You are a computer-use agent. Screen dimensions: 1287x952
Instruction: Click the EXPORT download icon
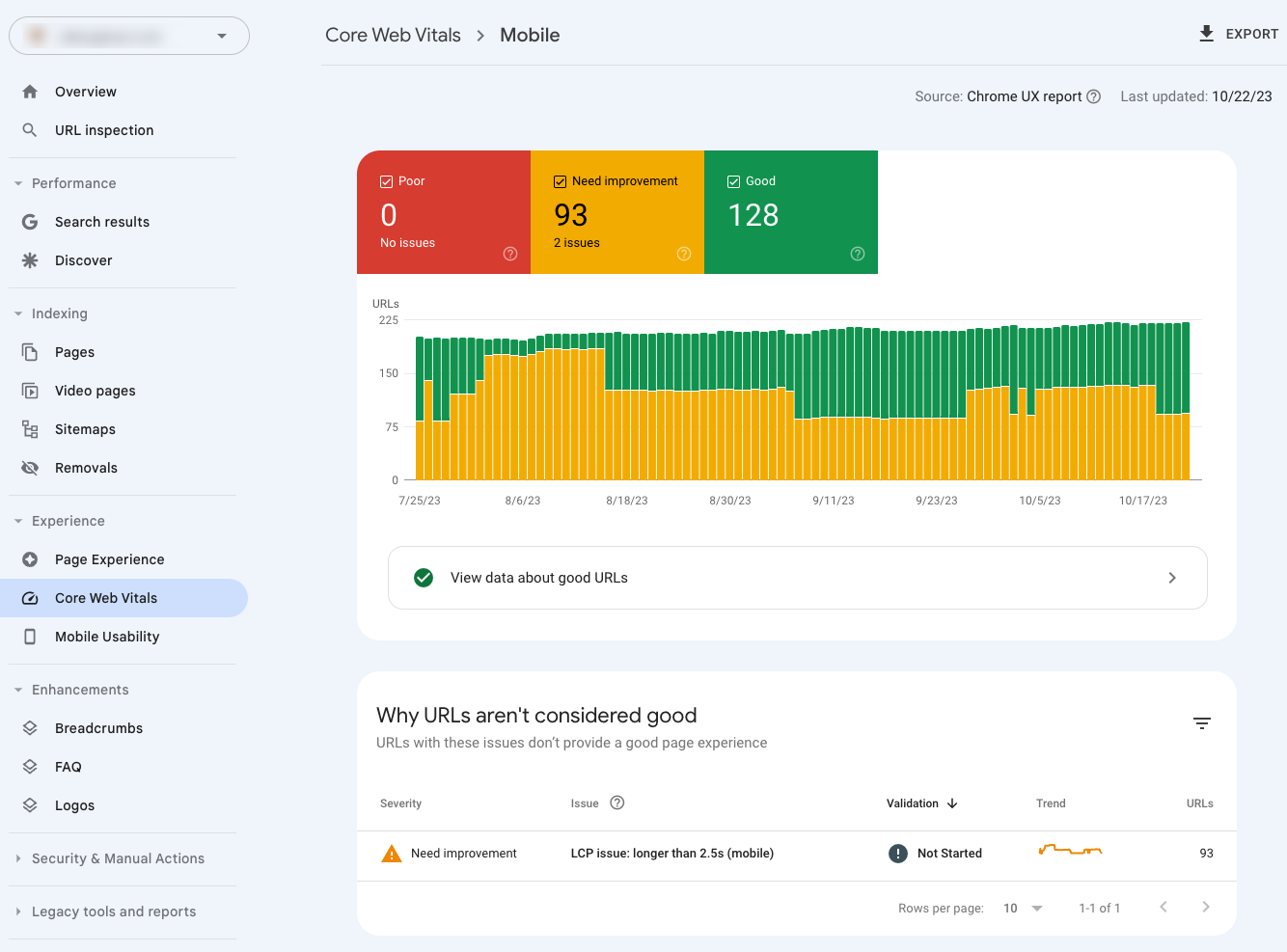pos(1206,34)
